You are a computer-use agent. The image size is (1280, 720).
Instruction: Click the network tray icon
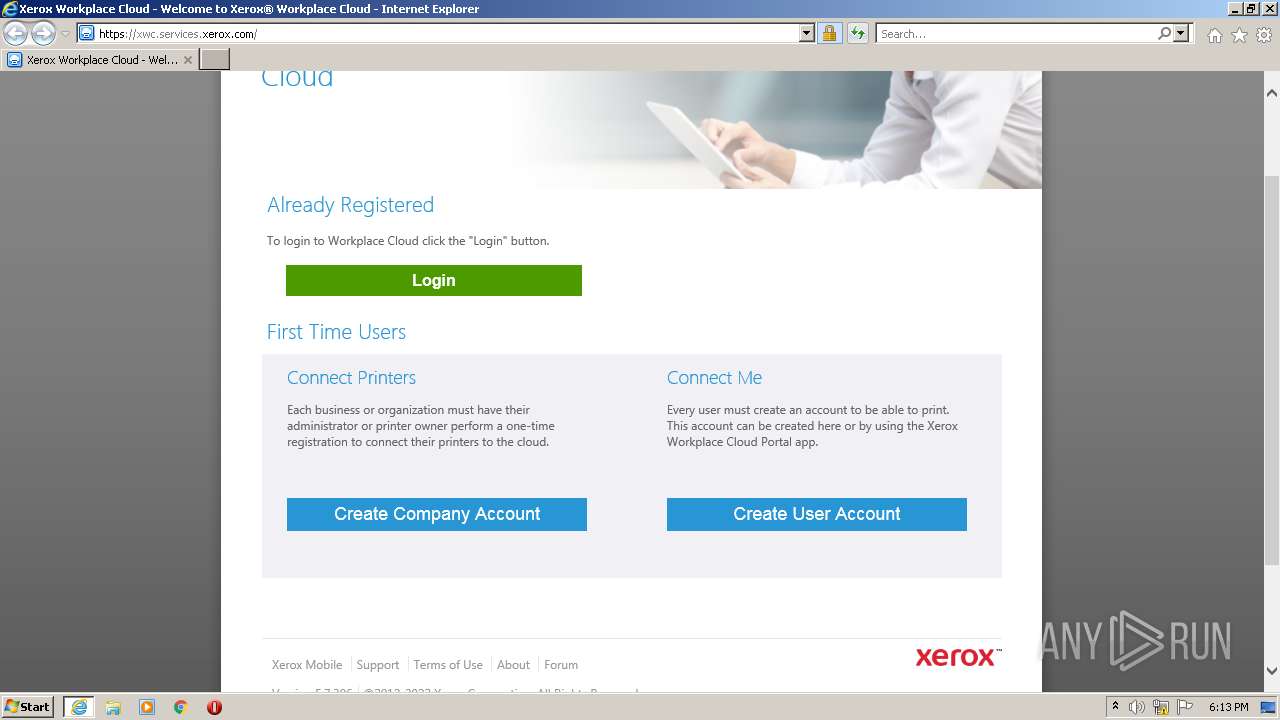point(1161,707)
